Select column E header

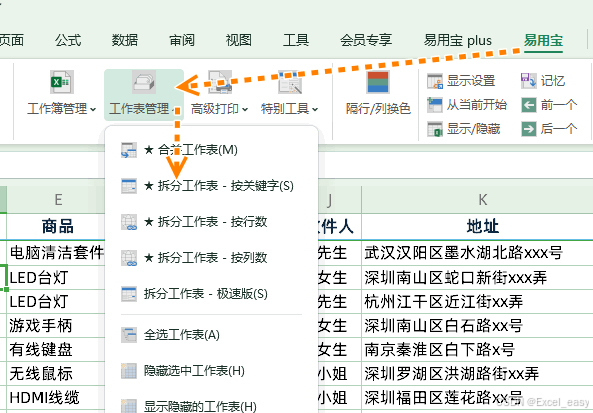tap(56, 200)
